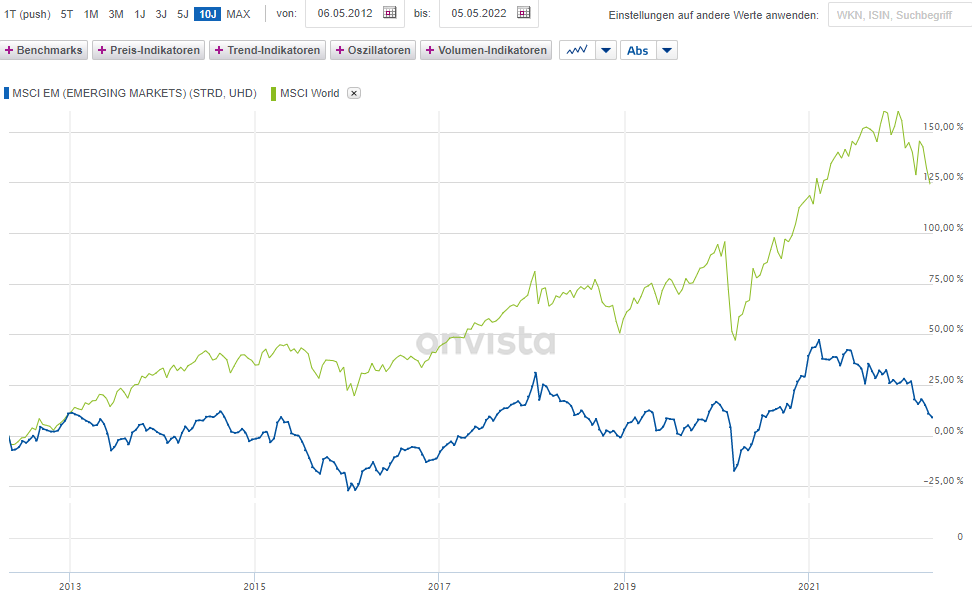Open the Trend-Indikatoren menu

[267, 50]
